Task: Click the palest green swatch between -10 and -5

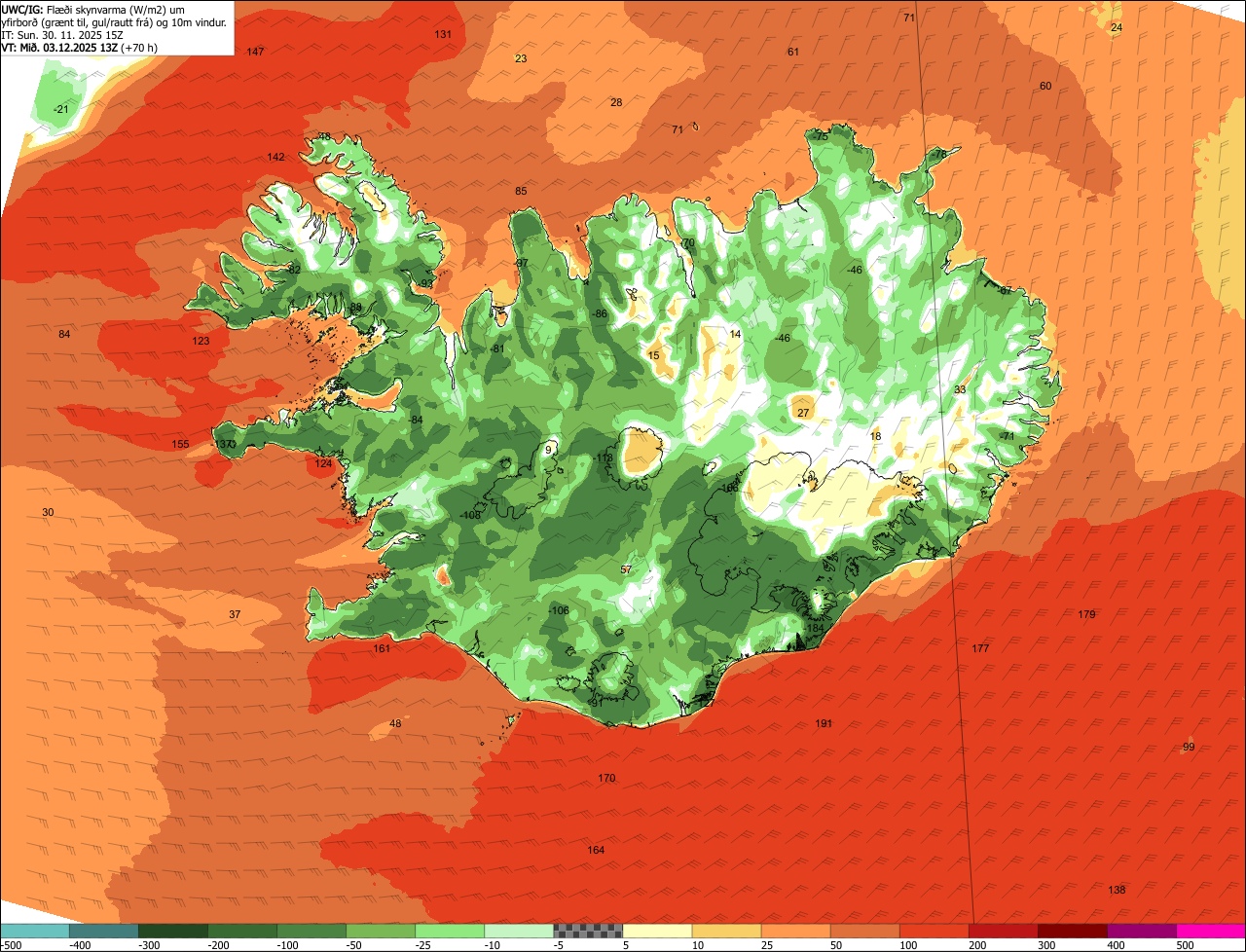Action: [518, 931]
